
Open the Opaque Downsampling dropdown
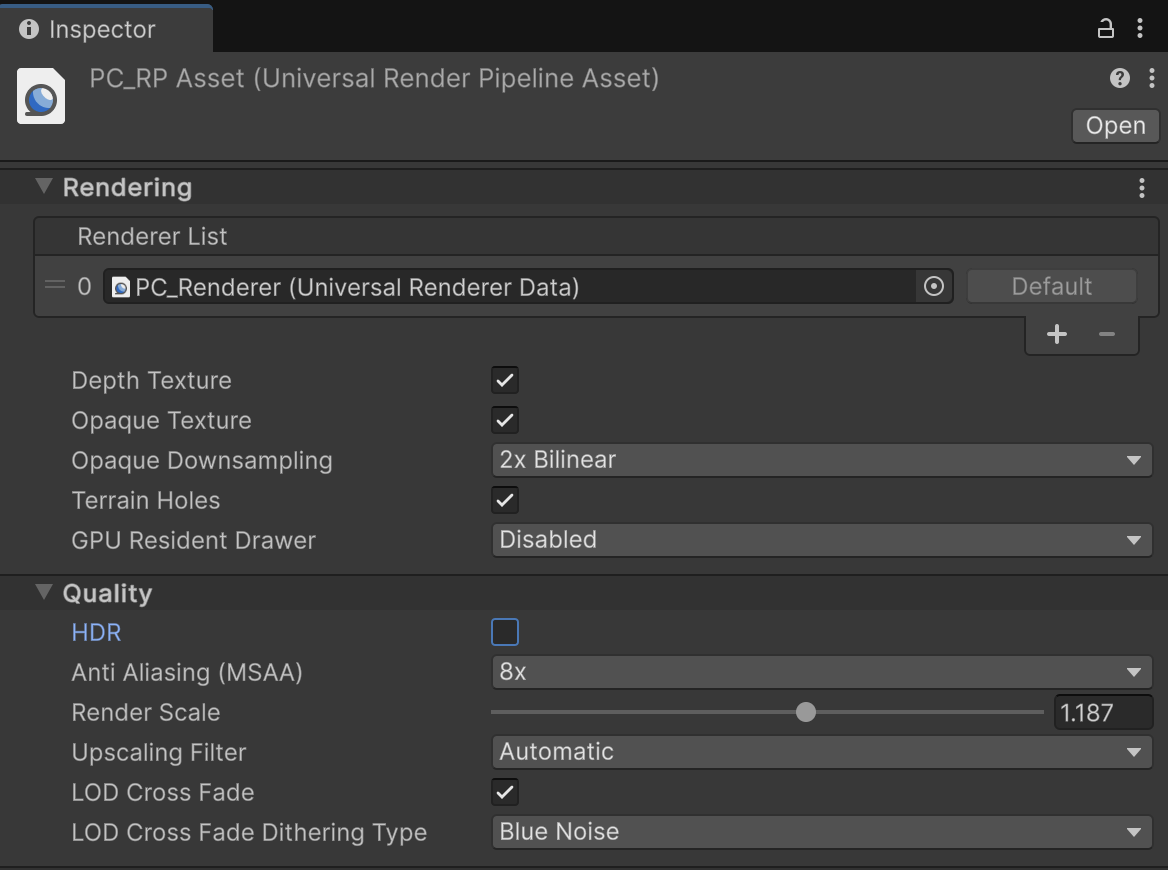click(820, 460)
